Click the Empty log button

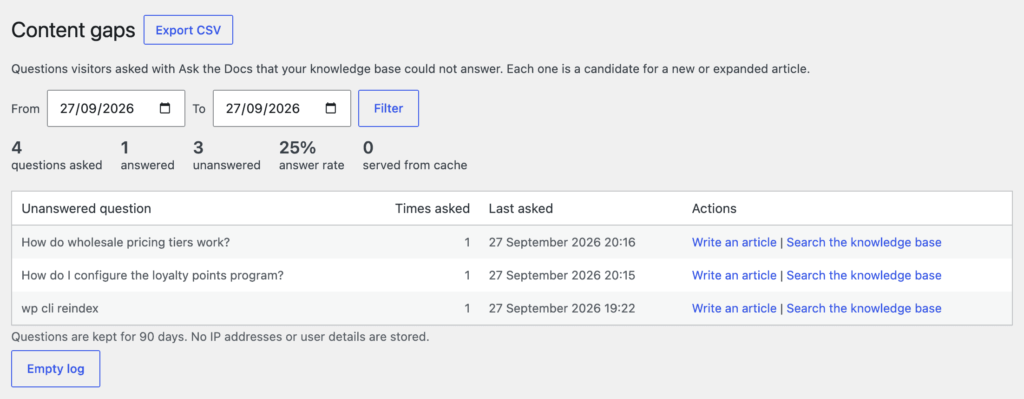[x=56, y=369]
